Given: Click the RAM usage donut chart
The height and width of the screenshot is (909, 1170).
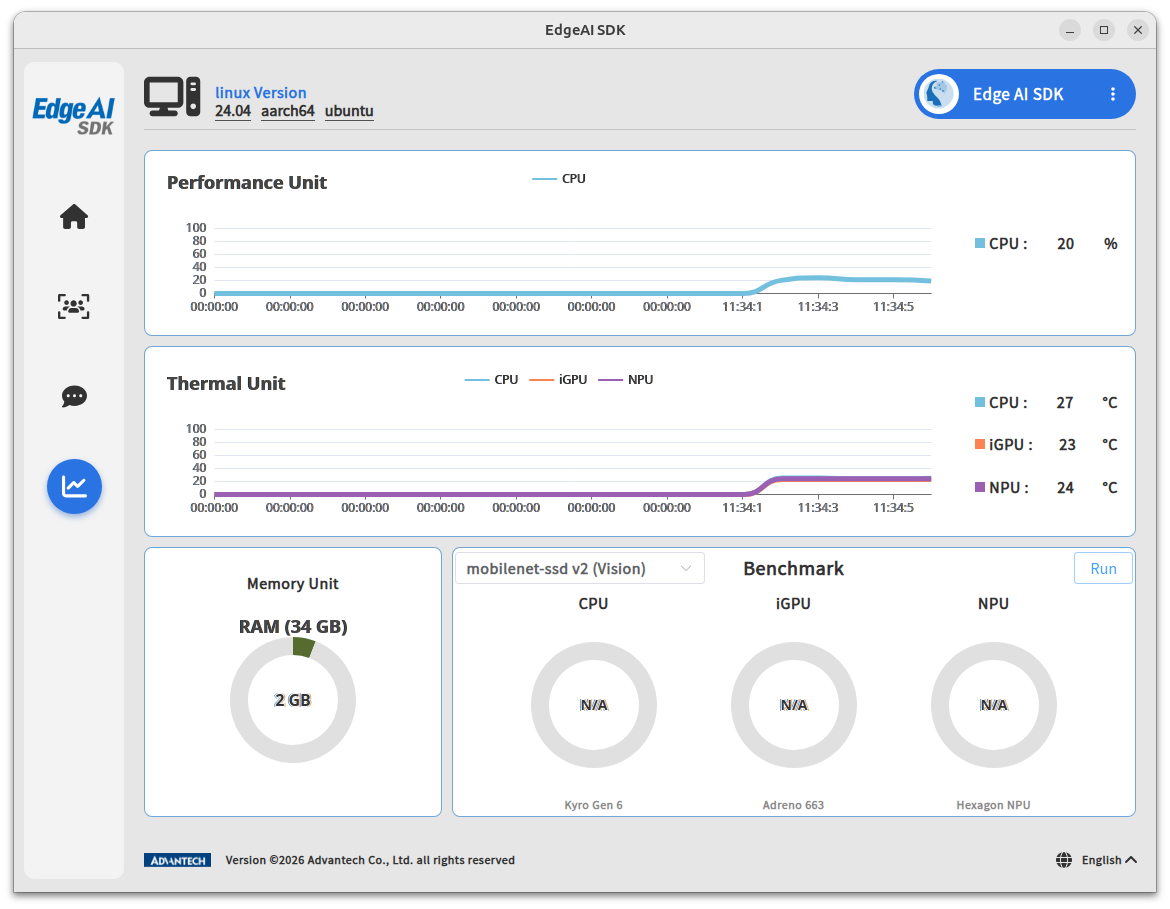Looking at the screenshot, I should [x=292, y=700].
